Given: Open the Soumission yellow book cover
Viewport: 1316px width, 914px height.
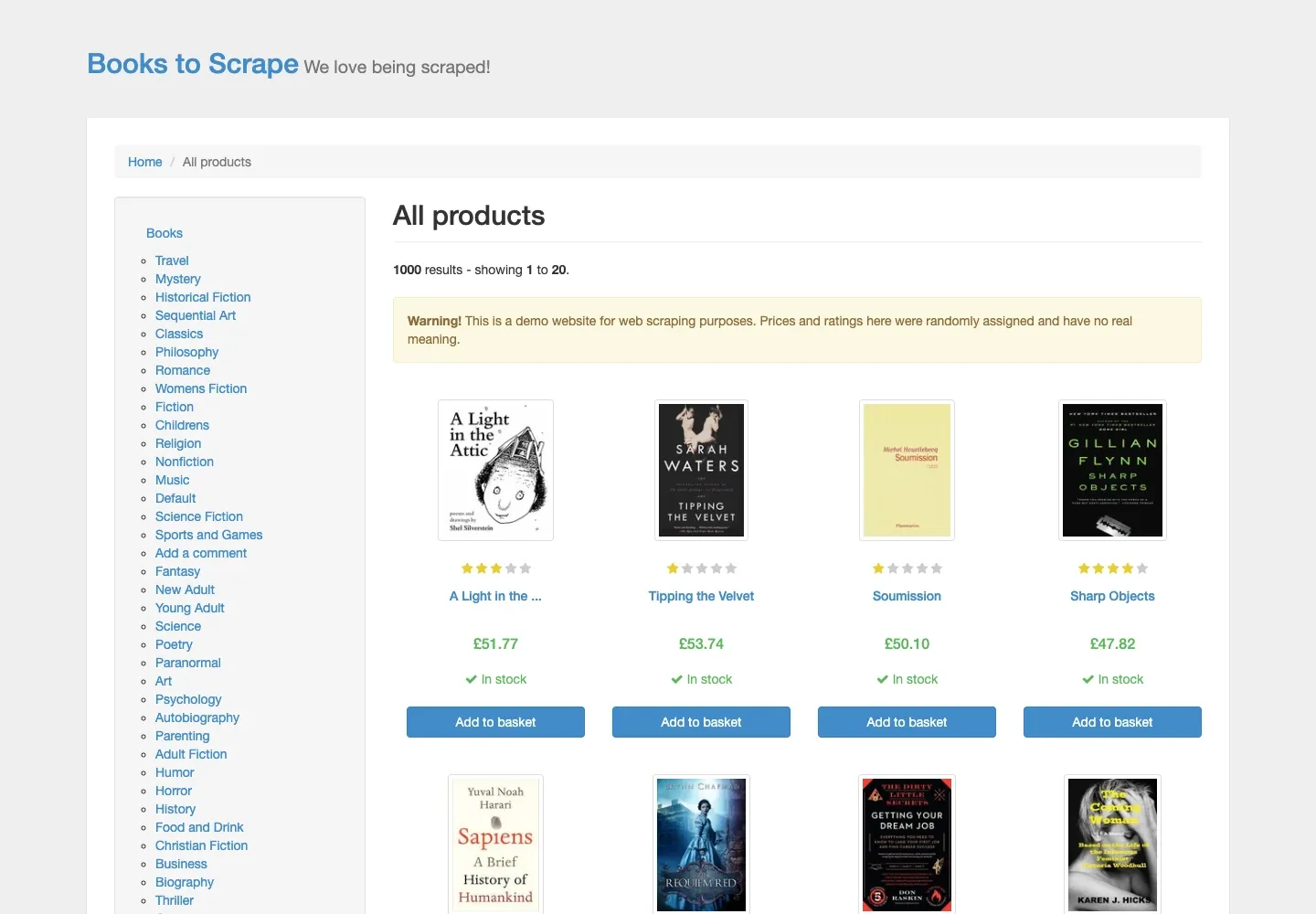Looking at the screenshot, I should tap(907, 470).
